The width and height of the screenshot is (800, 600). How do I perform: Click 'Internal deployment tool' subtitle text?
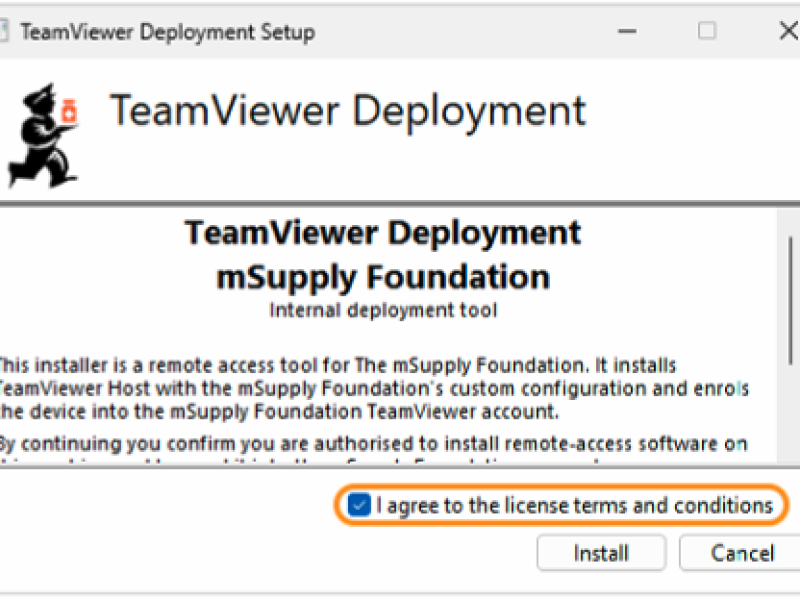click(383, 310)
